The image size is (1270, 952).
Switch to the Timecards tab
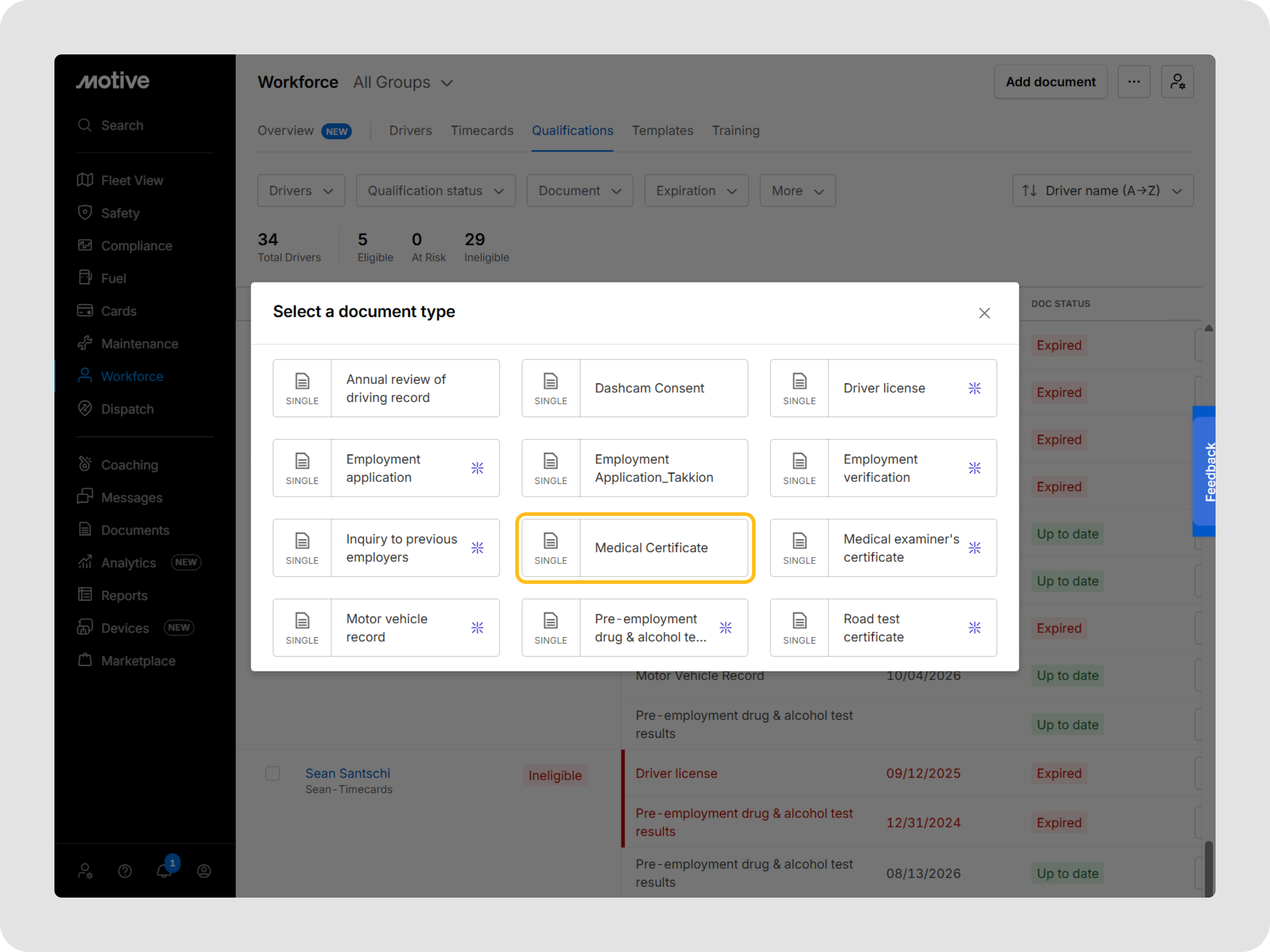tap(482, 131)
